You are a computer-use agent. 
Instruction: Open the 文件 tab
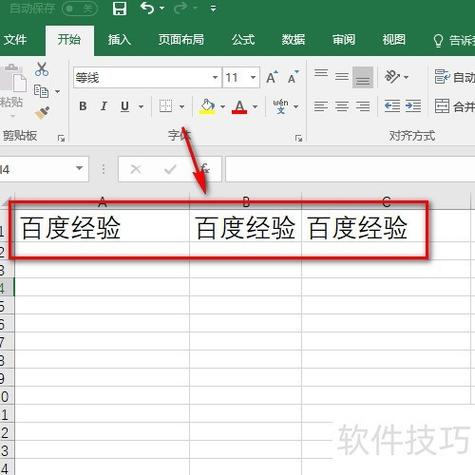click(15, 40)
